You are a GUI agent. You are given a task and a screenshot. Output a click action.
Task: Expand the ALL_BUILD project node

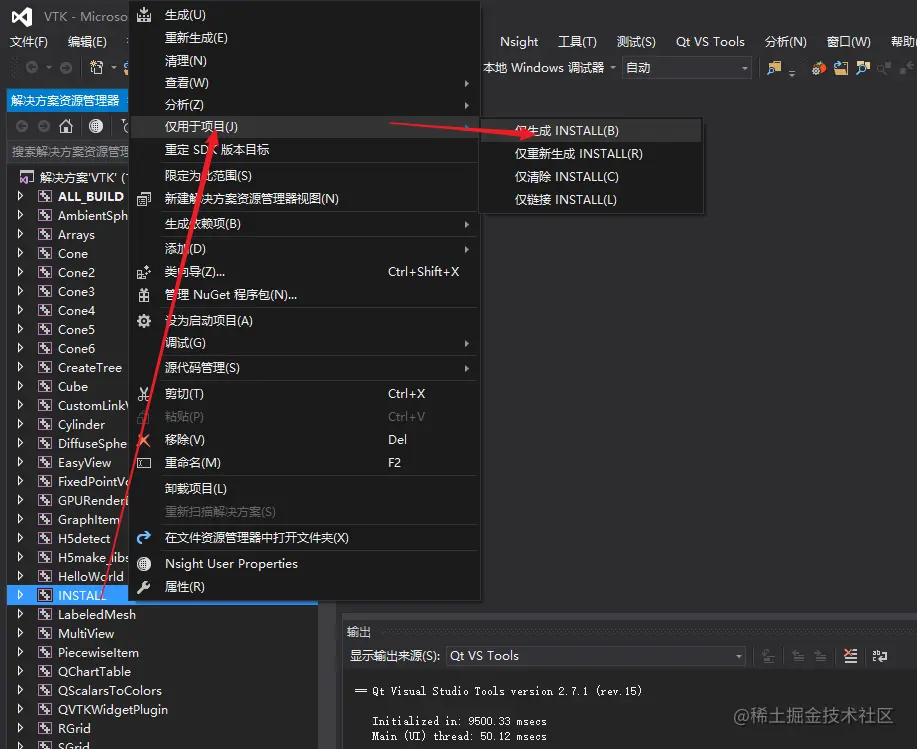(20, 196)
